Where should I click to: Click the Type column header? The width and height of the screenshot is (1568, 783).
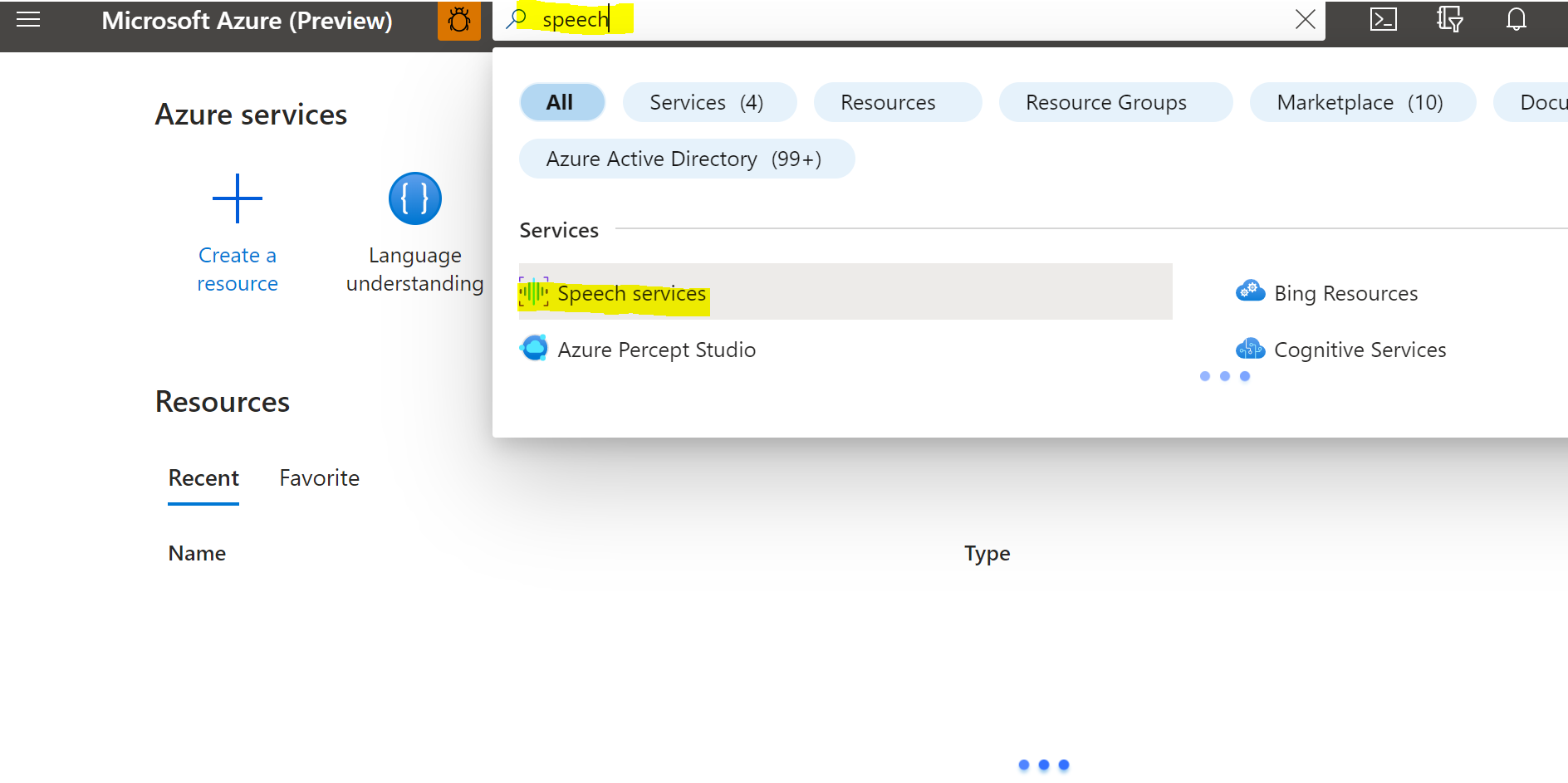tap(987, 553)
